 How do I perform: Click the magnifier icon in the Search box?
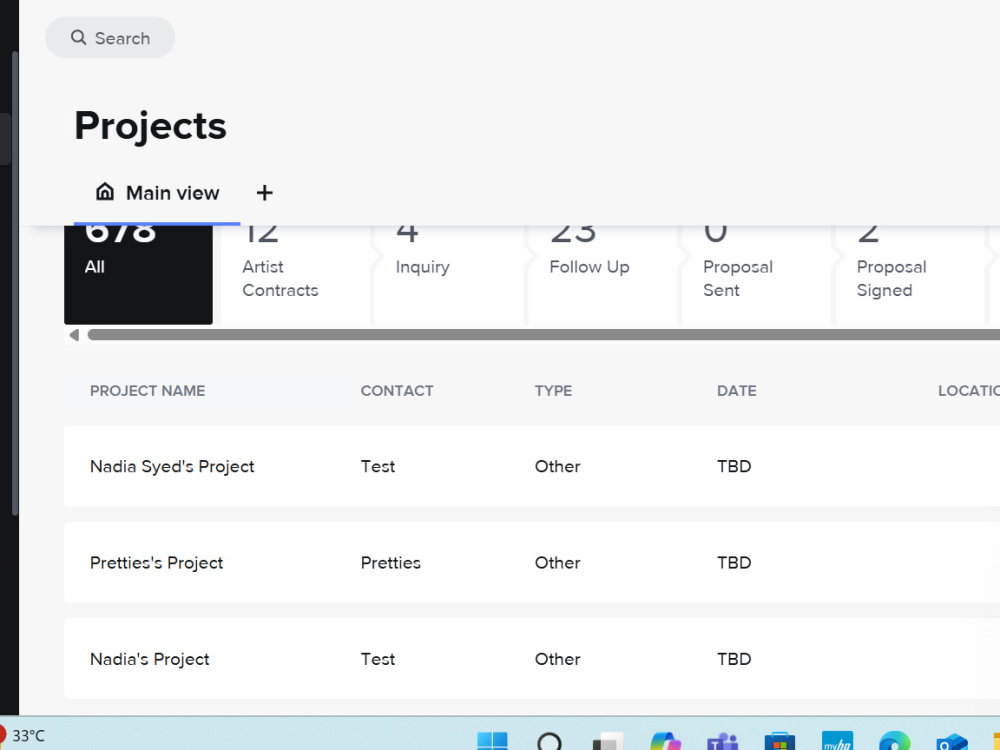pyautogui.click(x=78, y=38)
